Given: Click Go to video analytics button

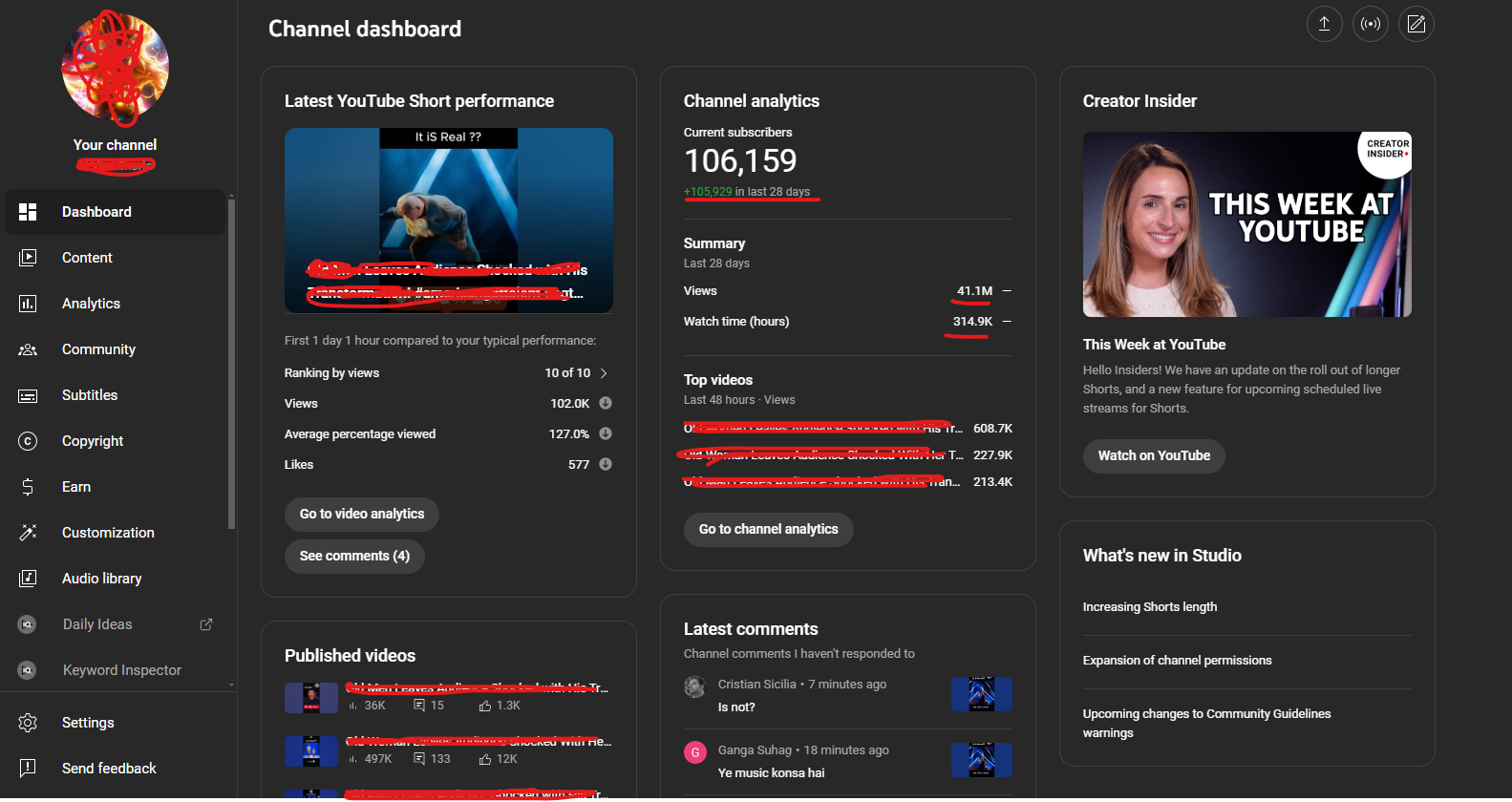Looking at the screenshot, I should pyautogui.click(x=362, y=514).
